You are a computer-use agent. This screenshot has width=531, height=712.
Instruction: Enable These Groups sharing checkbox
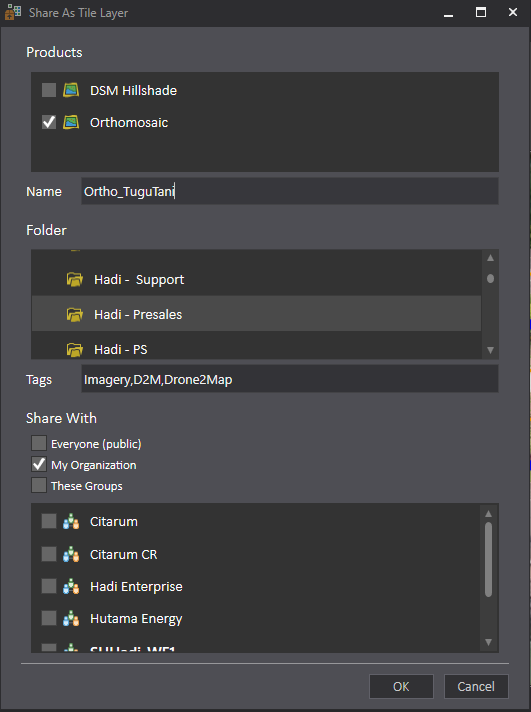pyautogui.click(x=39, y=485)
